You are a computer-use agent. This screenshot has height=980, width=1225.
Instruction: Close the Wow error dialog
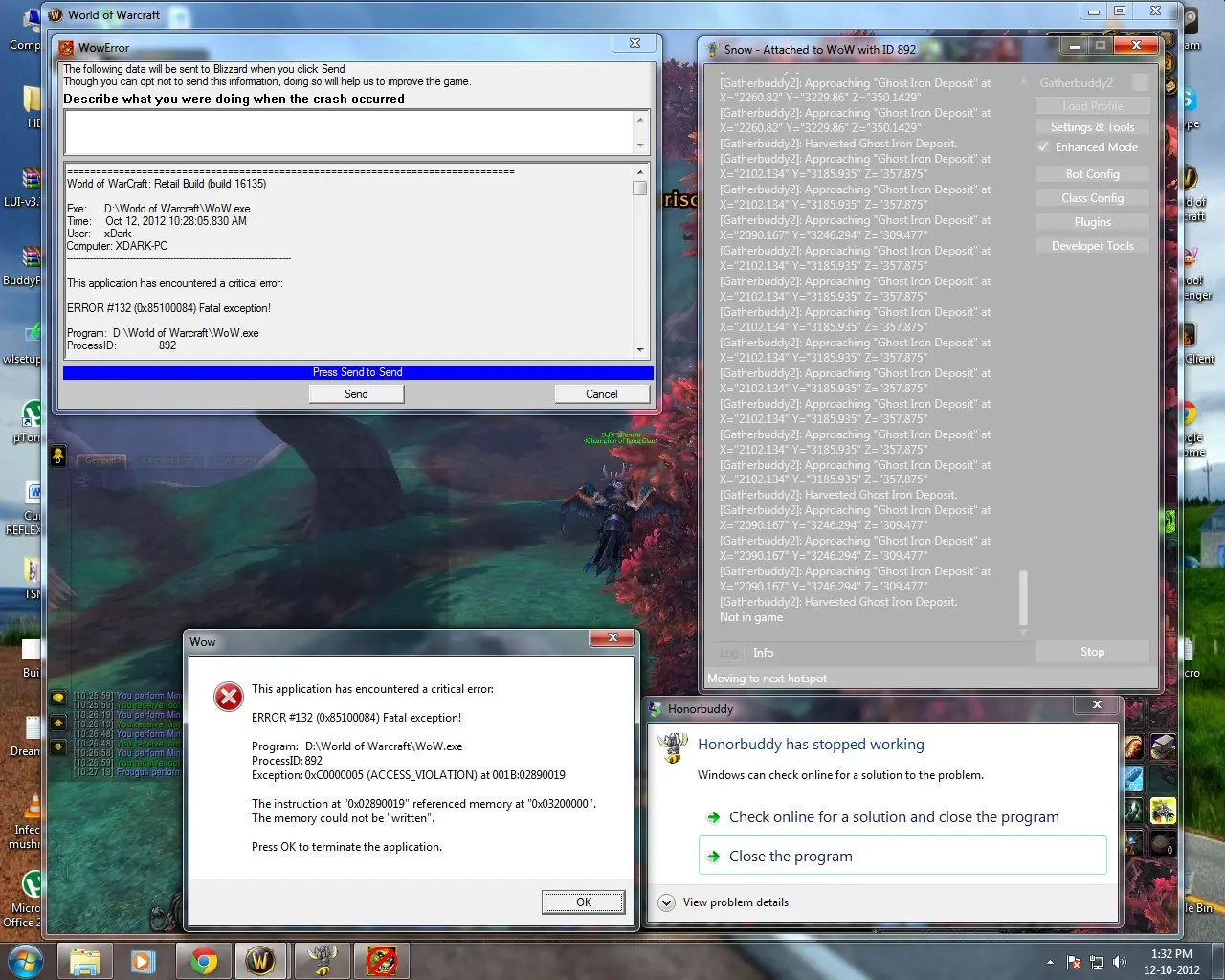coord(612,637)
